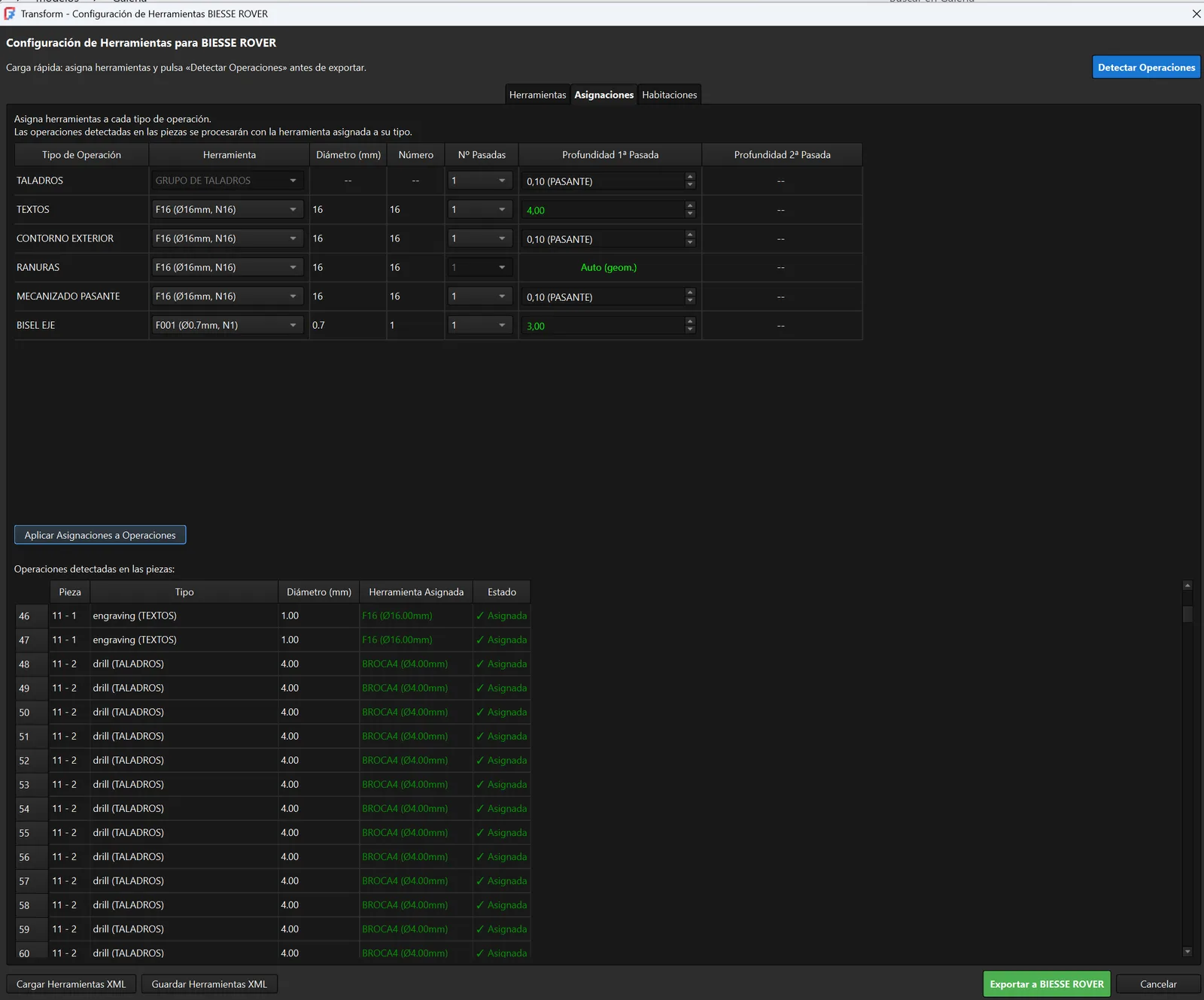Click the operations list scroll down arrow
This screenshot has height=1000, width=1204.
pos(1187,952)
